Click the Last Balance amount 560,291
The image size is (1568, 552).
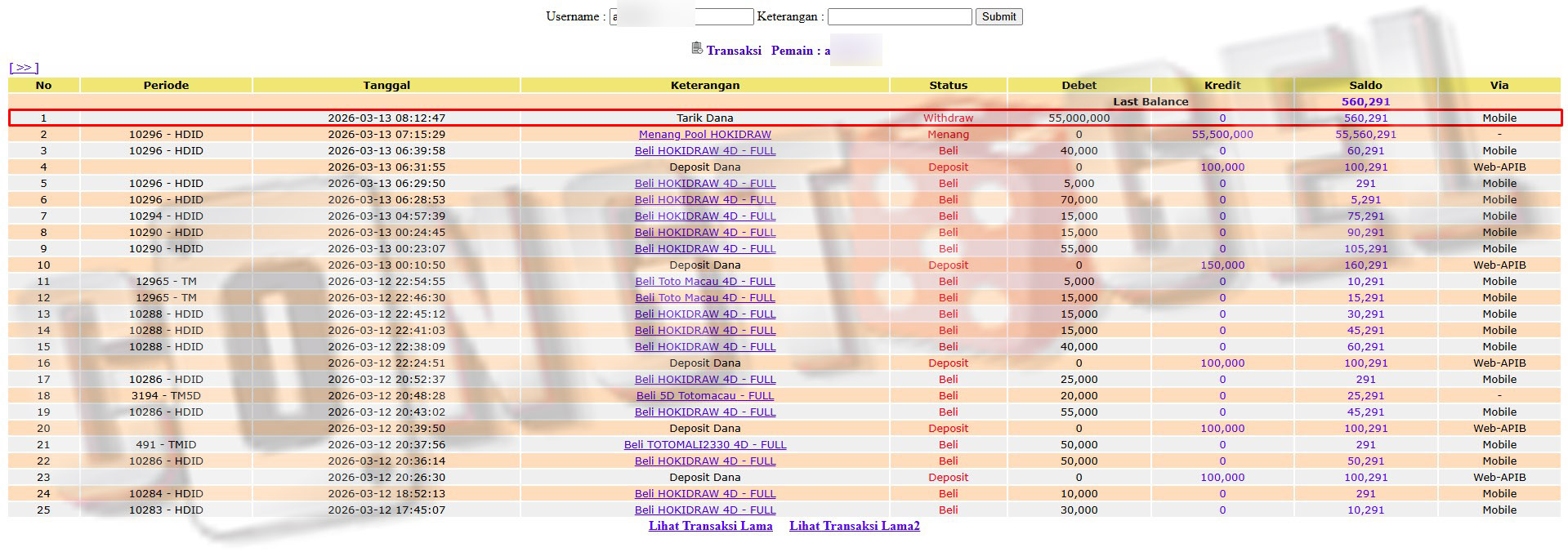(x=1365, y=102)
